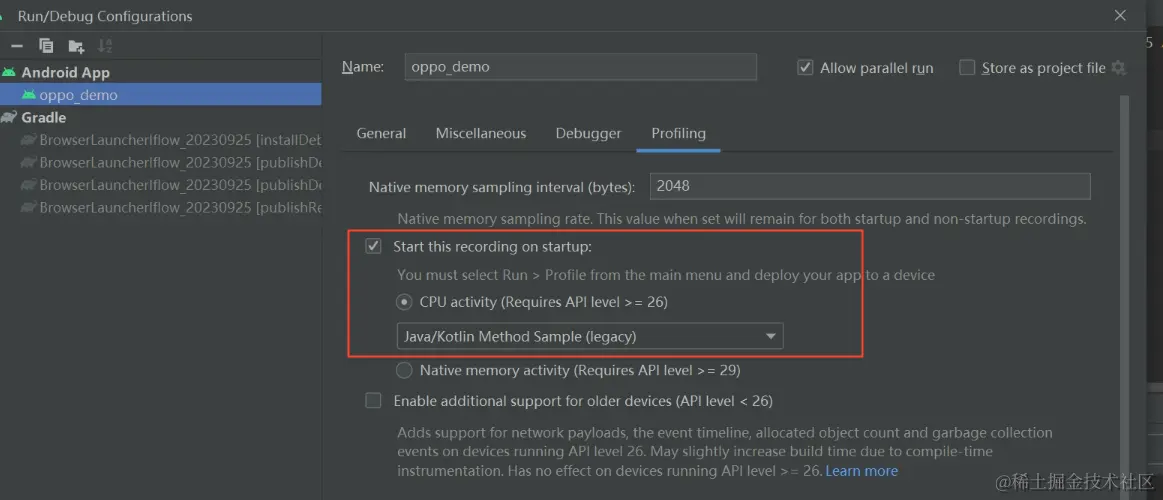Disable the Allow parallel run checkbox

click(805, 68)
